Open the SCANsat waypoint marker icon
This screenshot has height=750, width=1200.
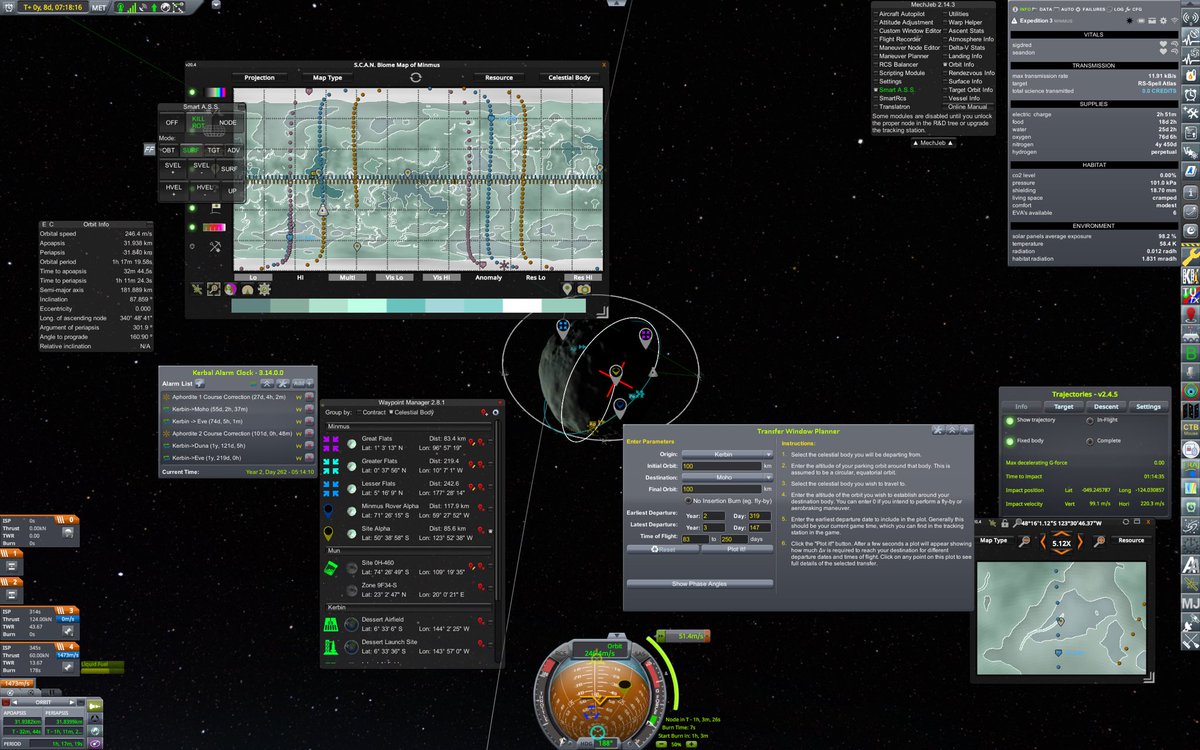pyautogui.click(x=568, y=289)
